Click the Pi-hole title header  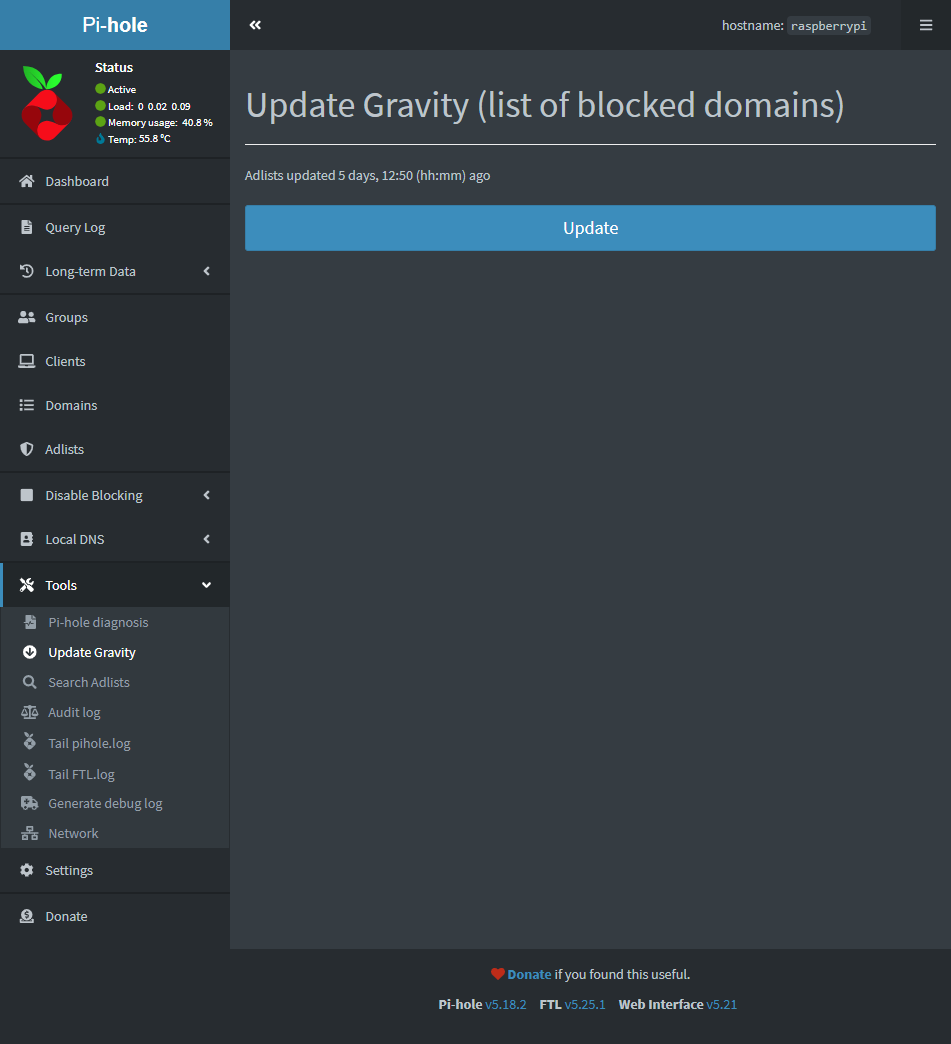pyautogui.click(x=115, y=25)
